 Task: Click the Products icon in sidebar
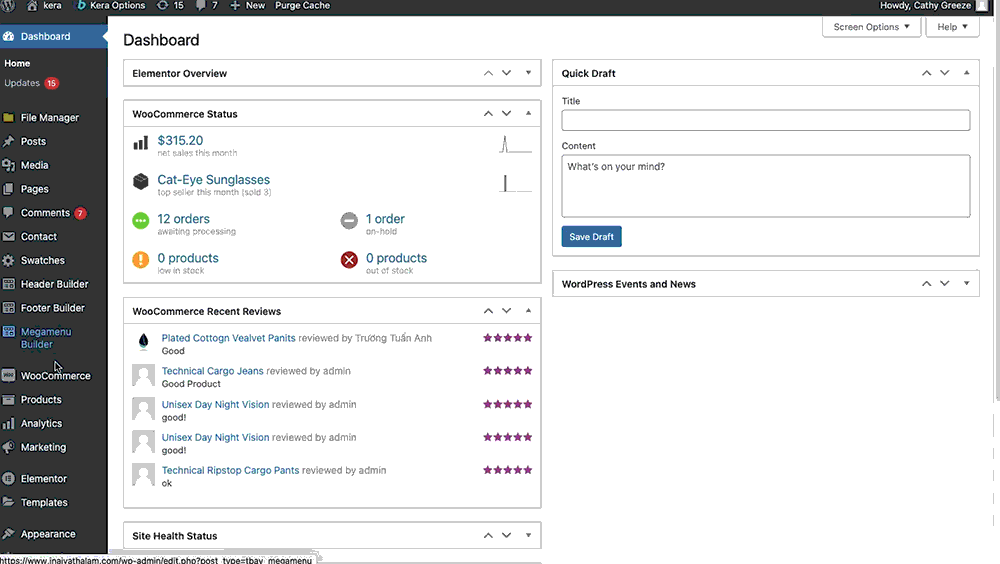[x=8, y=399]
